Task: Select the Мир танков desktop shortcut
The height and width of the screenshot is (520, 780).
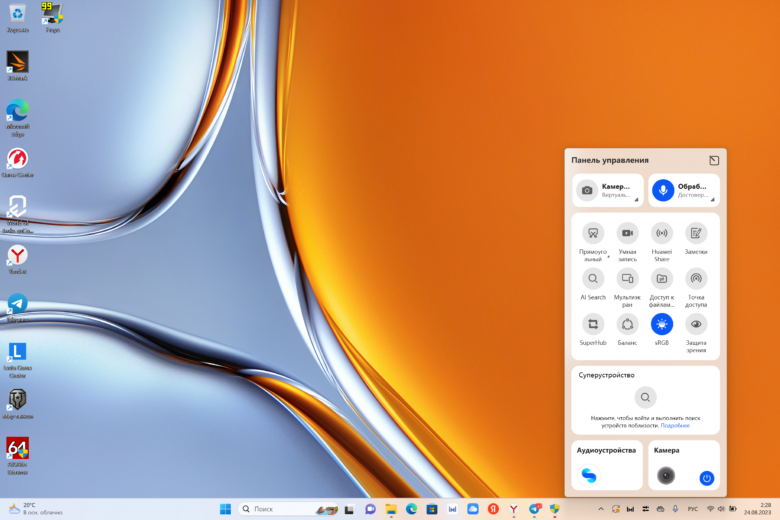Action: point(17,404)
